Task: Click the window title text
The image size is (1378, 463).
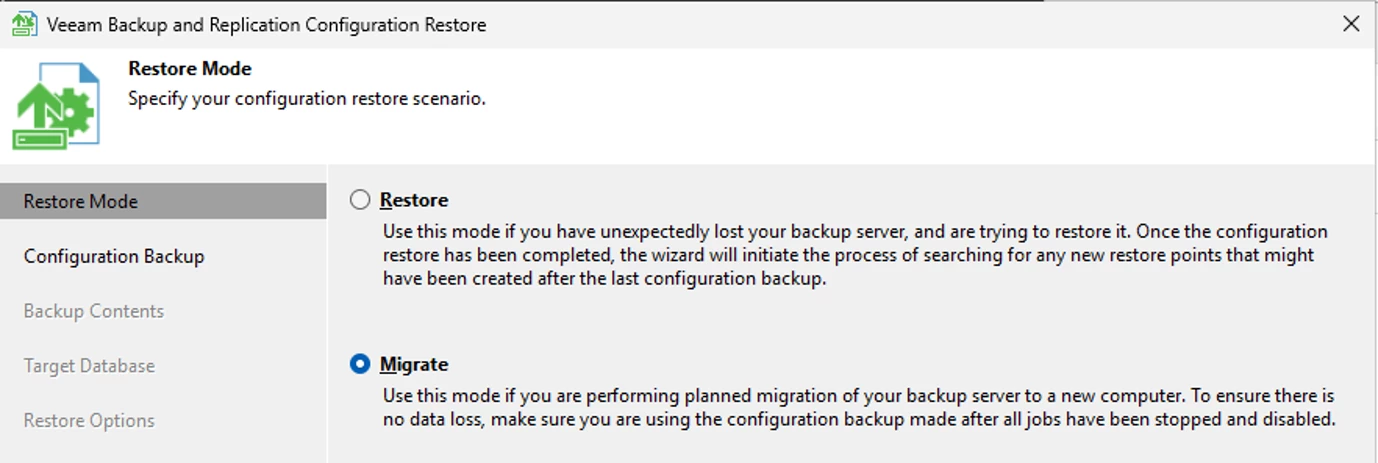Action: click(x=266, y=25)
